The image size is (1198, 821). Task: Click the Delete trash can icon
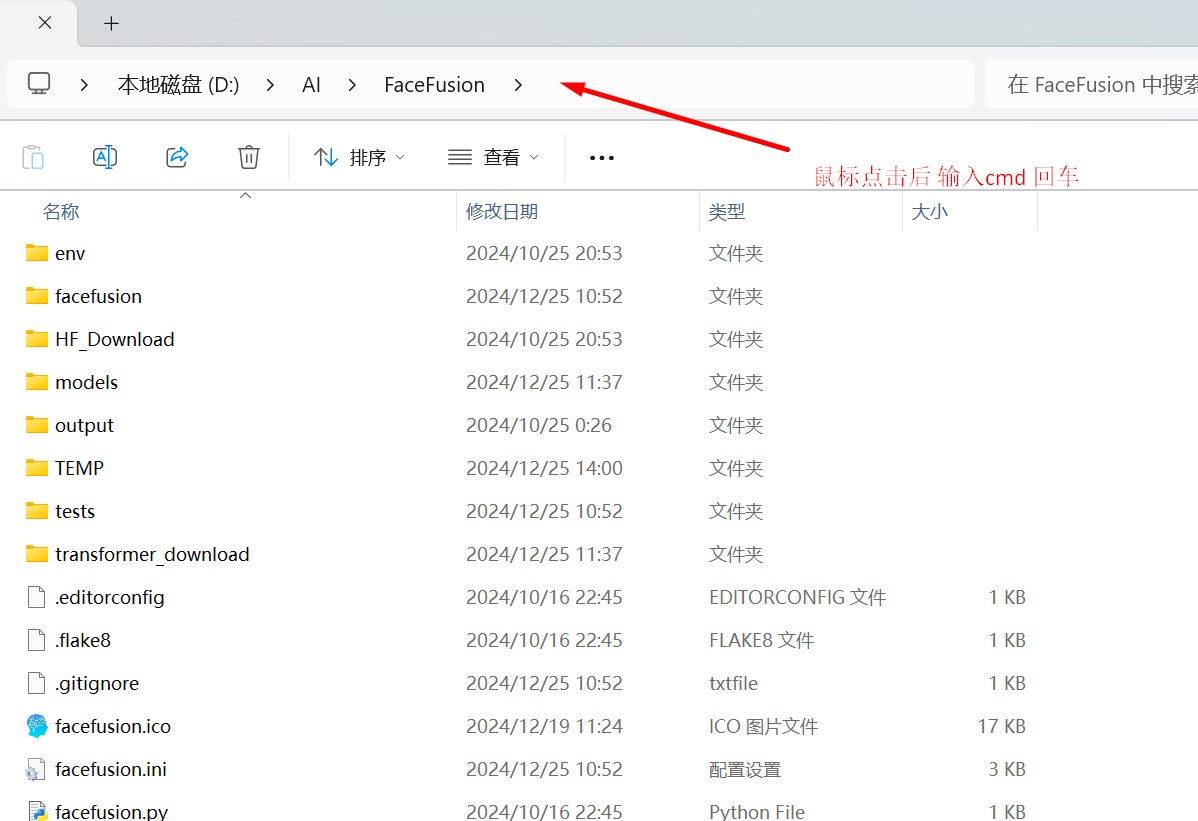pyautogui.click(x=248, y=157)
